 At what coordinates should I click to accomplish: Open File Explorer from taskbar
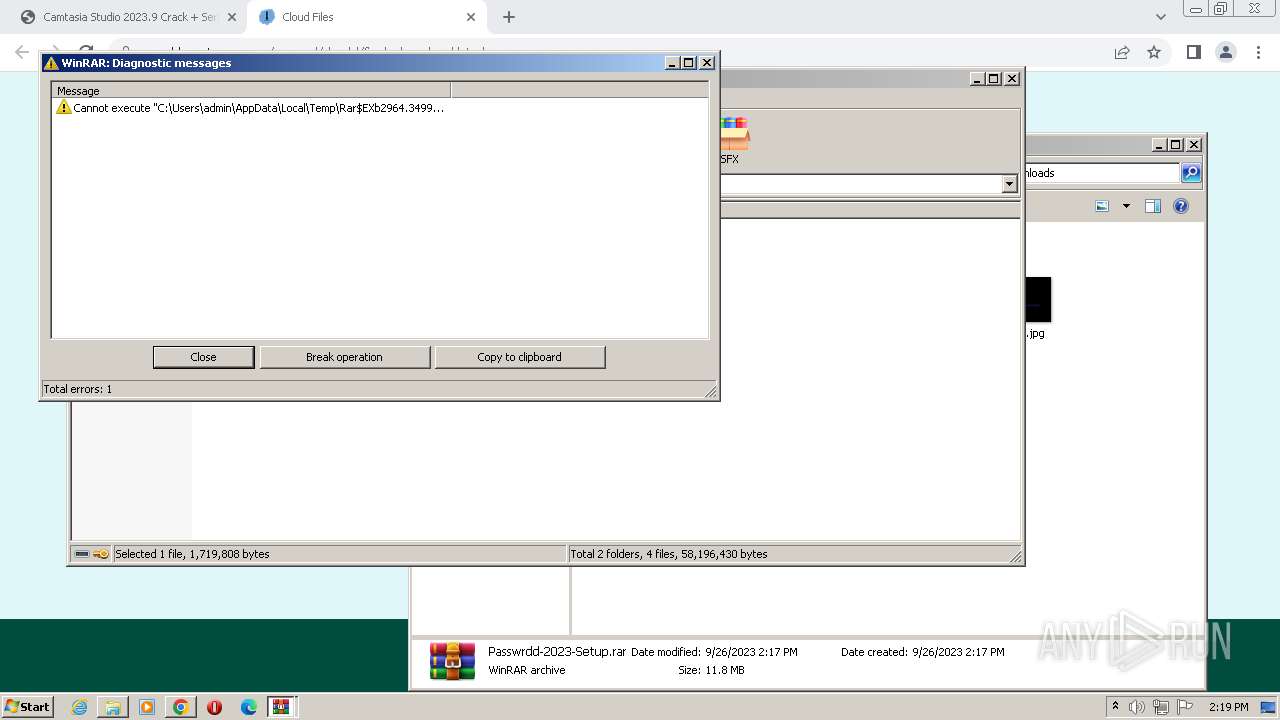point(113,707)
